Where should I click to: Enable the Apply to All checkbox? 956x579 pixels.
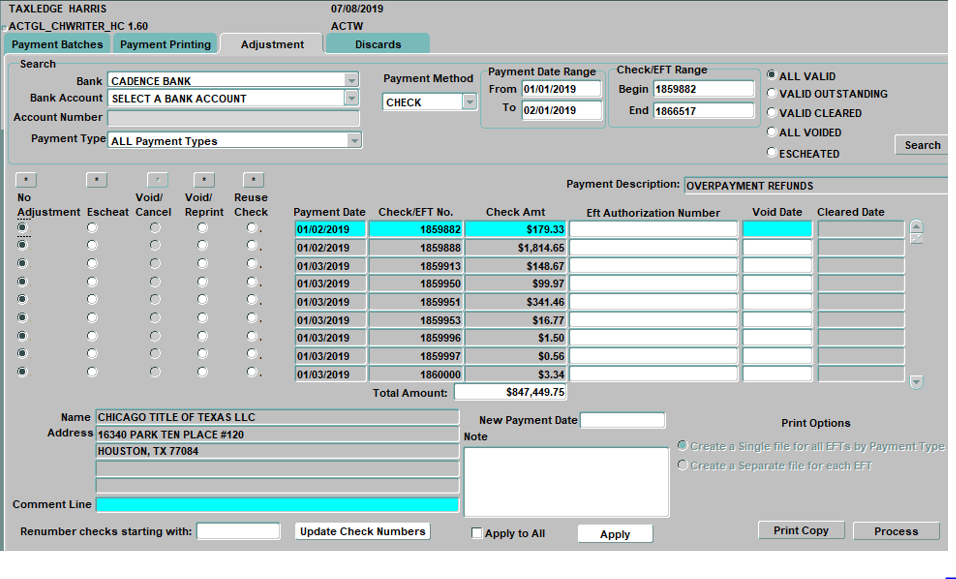point(477,533)
